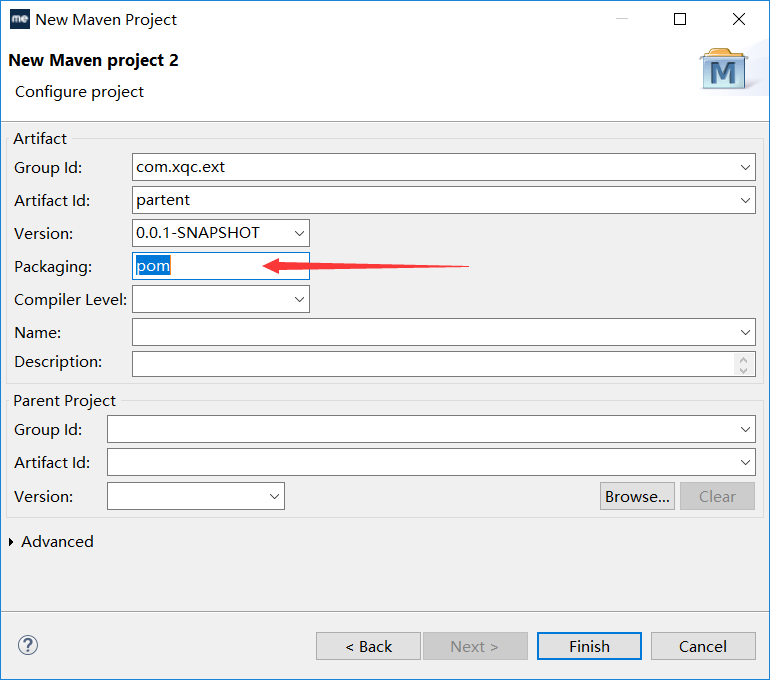770x680 pixels.
Task: Click the Packaging: label
Action: coord(53,267)
